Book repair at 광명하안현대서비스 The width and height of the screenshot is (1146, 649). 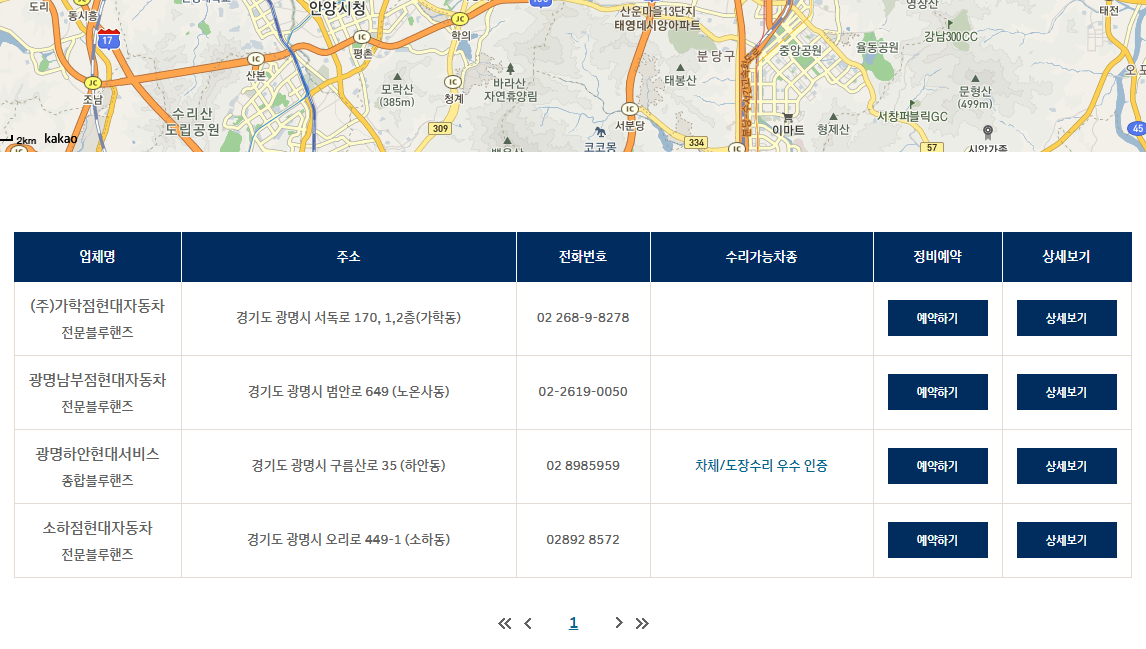pyautogui.click(x=938, y=466)
